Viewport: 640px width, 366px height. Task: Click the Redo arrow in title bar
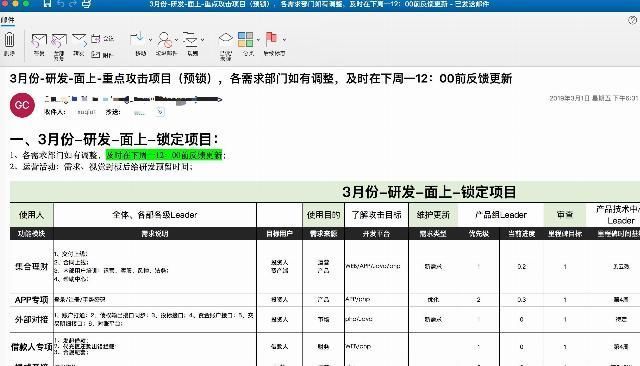(73, 4)
